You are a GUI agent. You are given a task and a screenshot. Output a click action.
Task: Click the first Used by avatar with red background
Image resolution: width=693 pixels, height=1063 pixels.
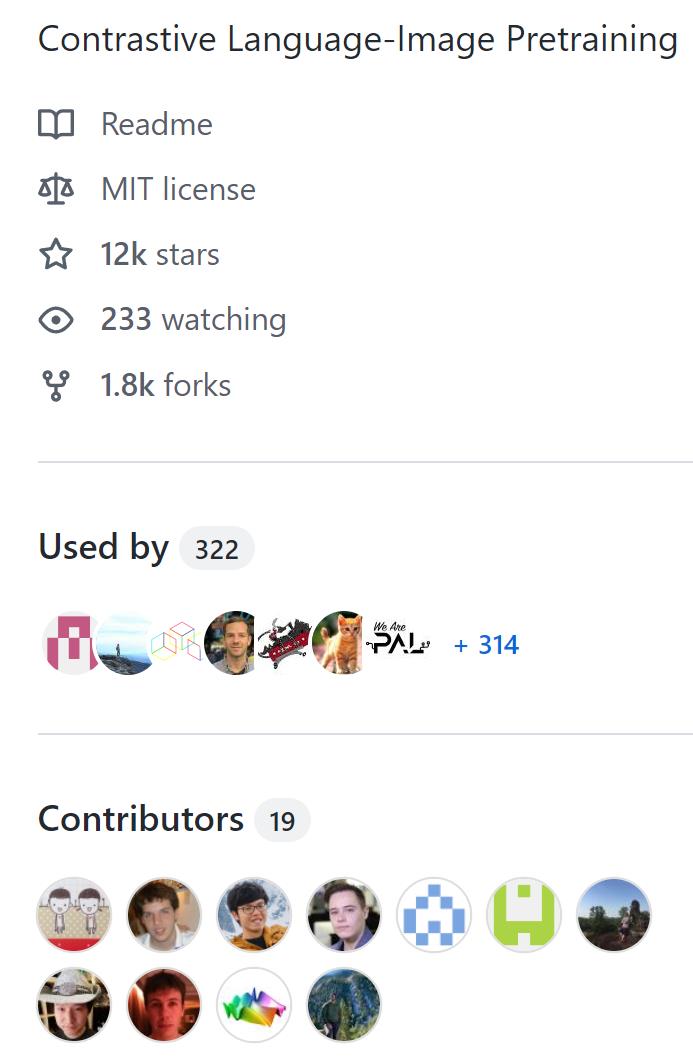[71, 645]
